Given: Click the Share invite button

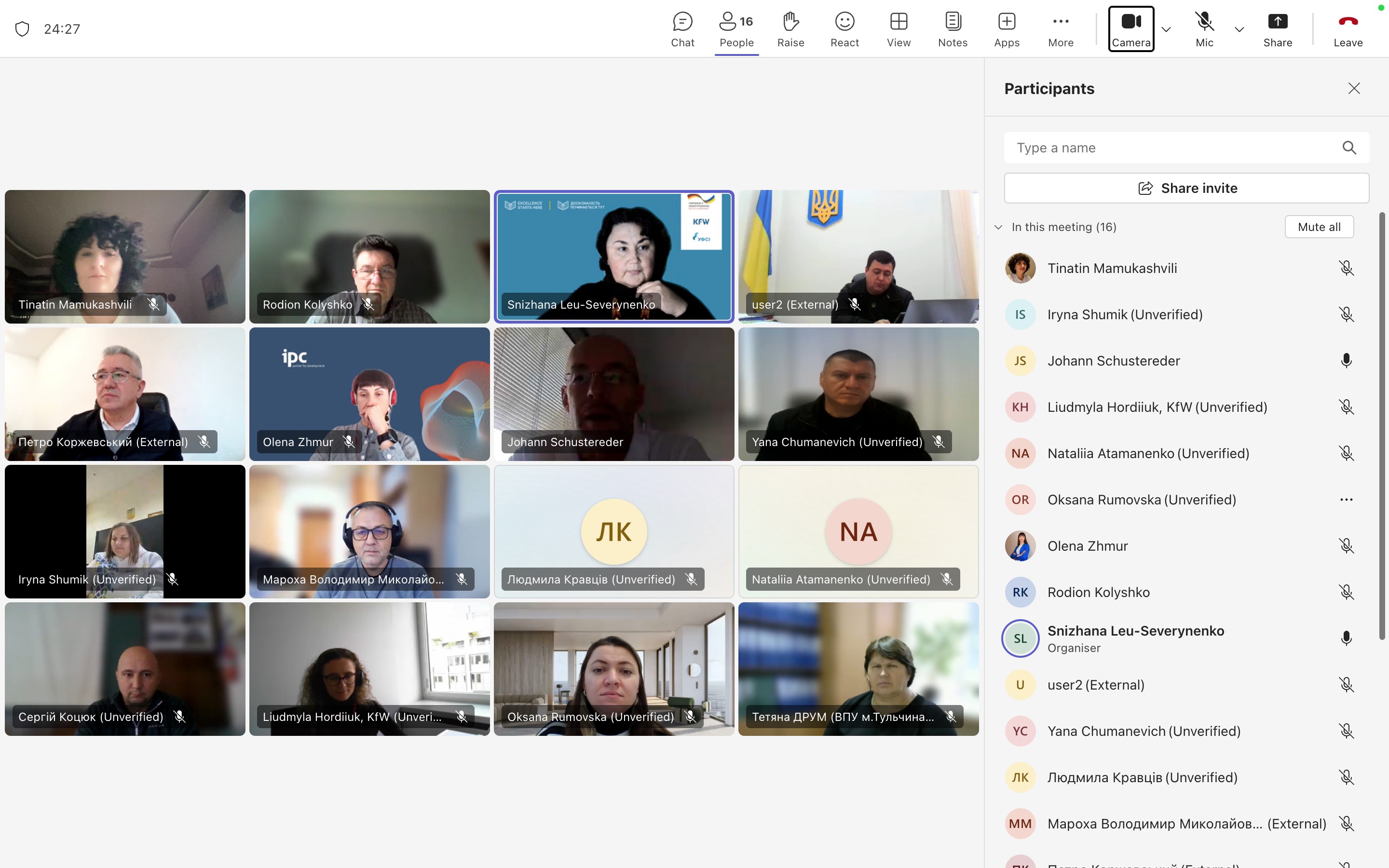Looking at the screenshot, I should click(1186, 188).
